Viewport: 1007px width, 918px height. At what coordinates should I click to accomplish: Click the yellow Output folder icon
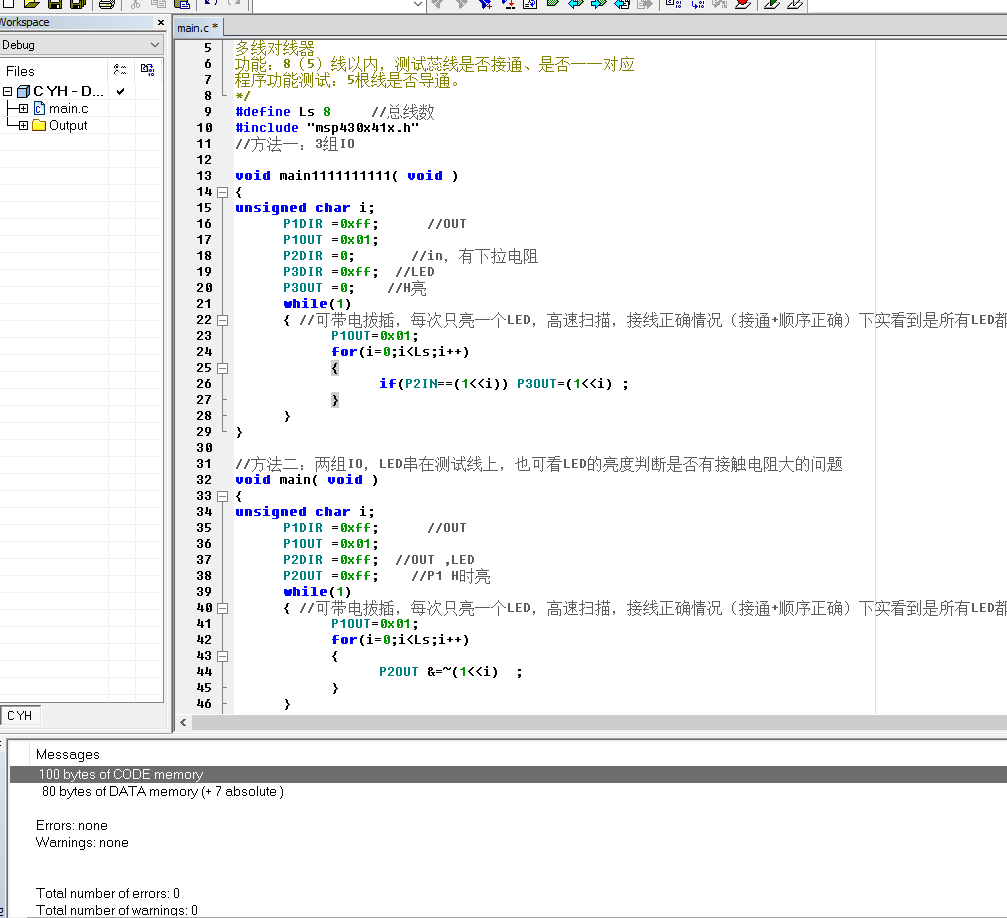tap(39, 125)
